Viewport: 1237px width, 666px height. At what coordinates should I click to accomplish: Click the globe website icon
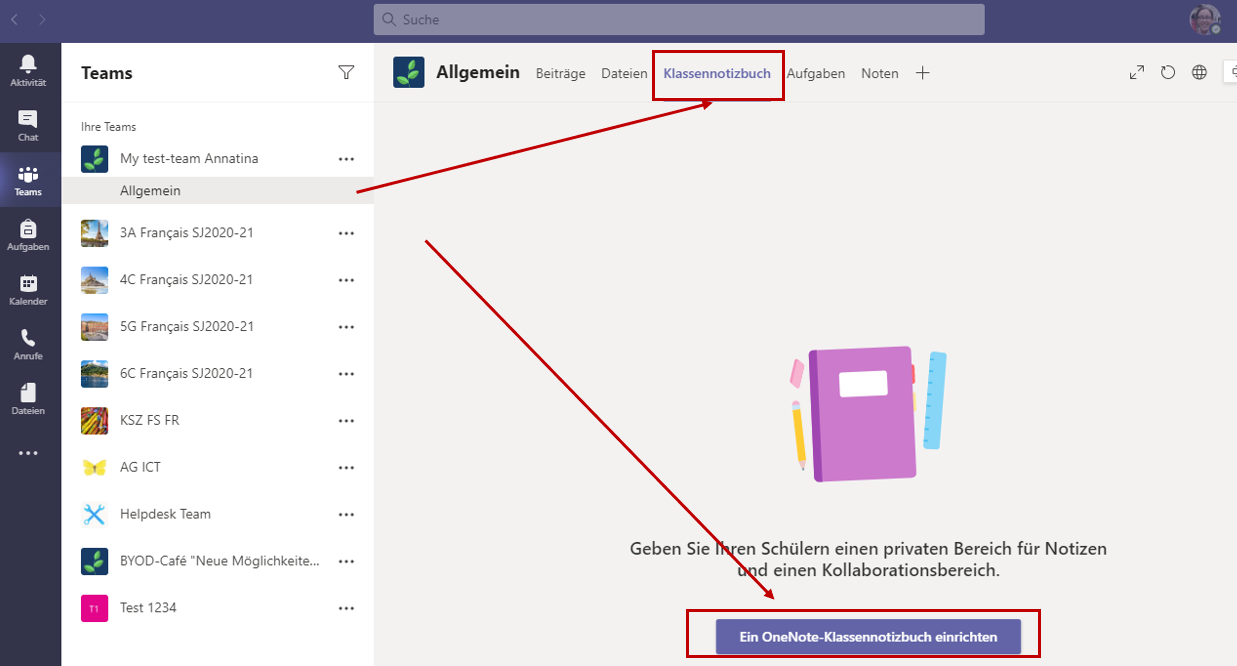pos(1199,73)
